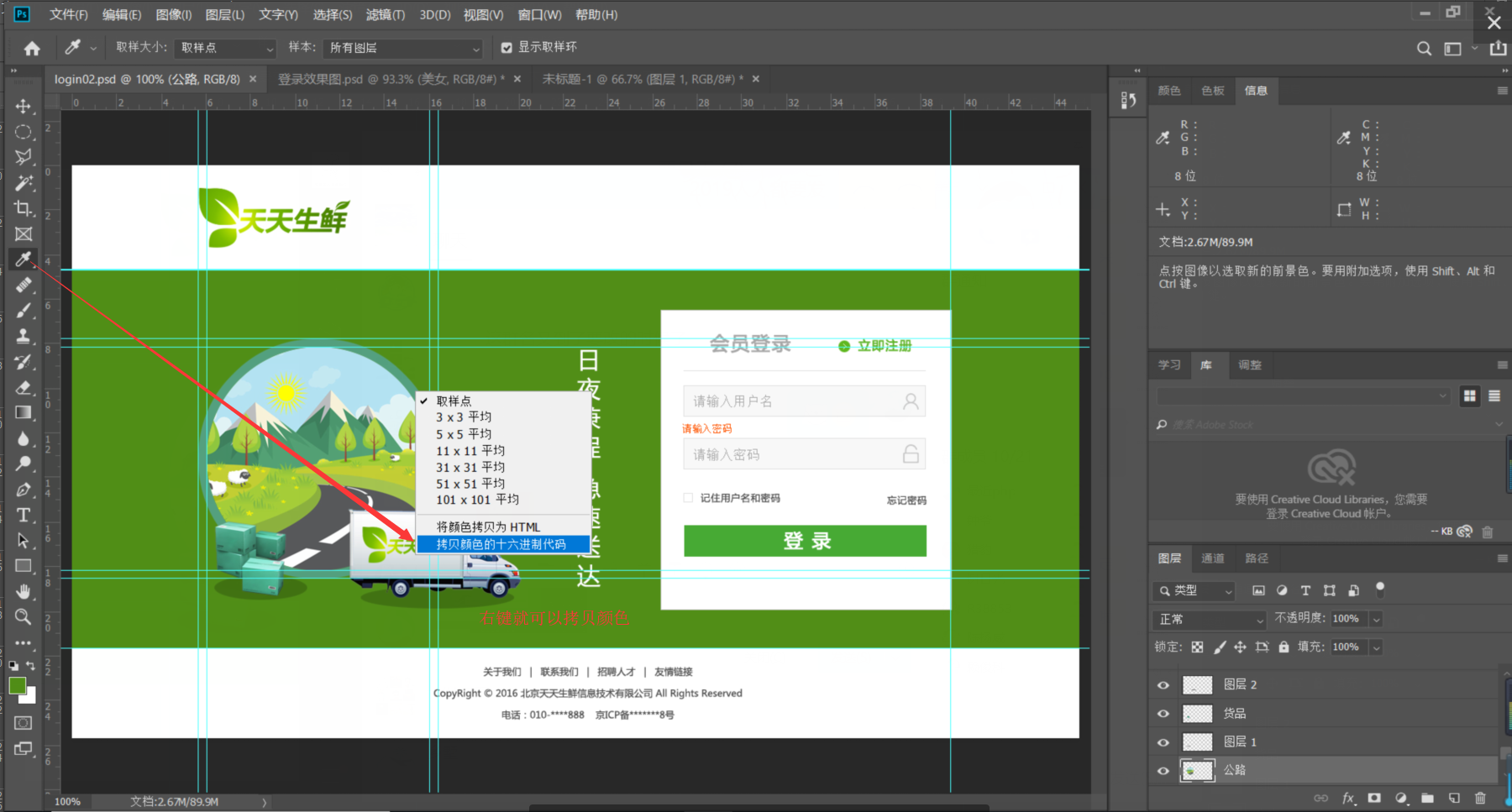Hide the 图层 1 layer
1512x812 pixels.
[1163, 742]
